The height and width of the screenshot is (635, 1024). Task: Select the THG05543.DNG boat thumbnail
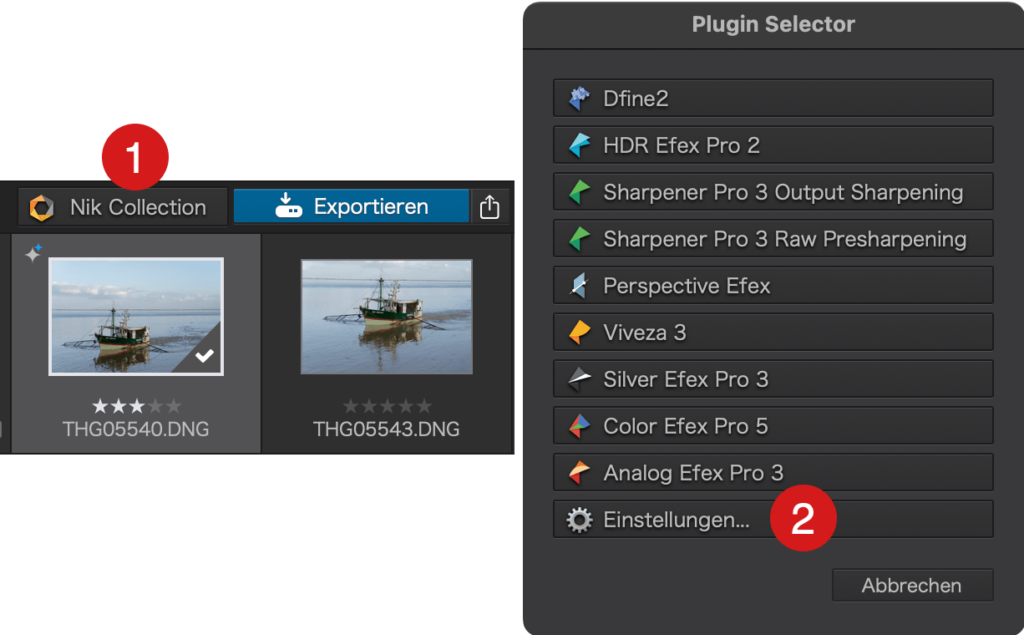click(386, 316)
